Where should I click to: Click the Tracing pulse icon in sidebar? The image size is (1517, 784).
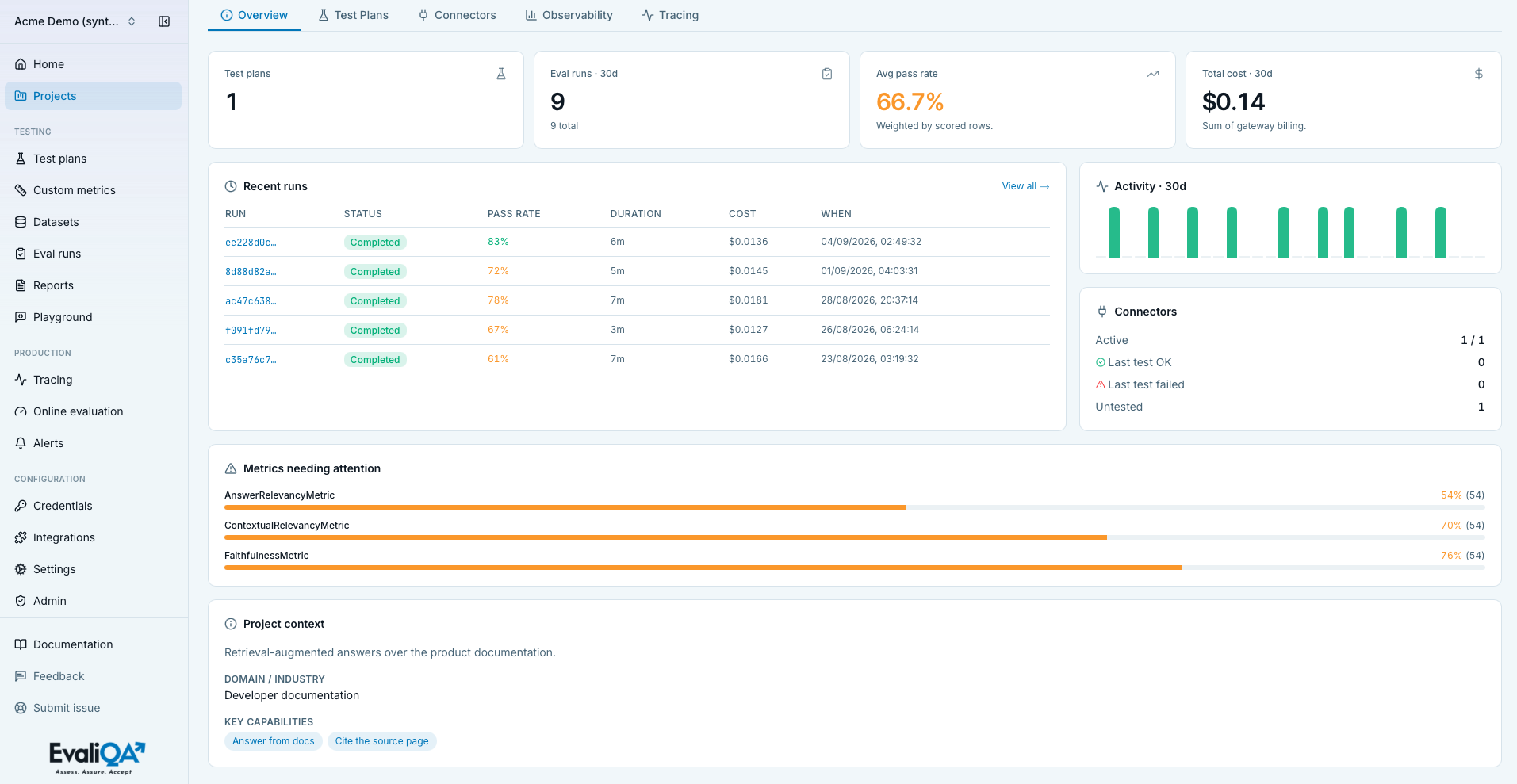(x=21, y=380)
